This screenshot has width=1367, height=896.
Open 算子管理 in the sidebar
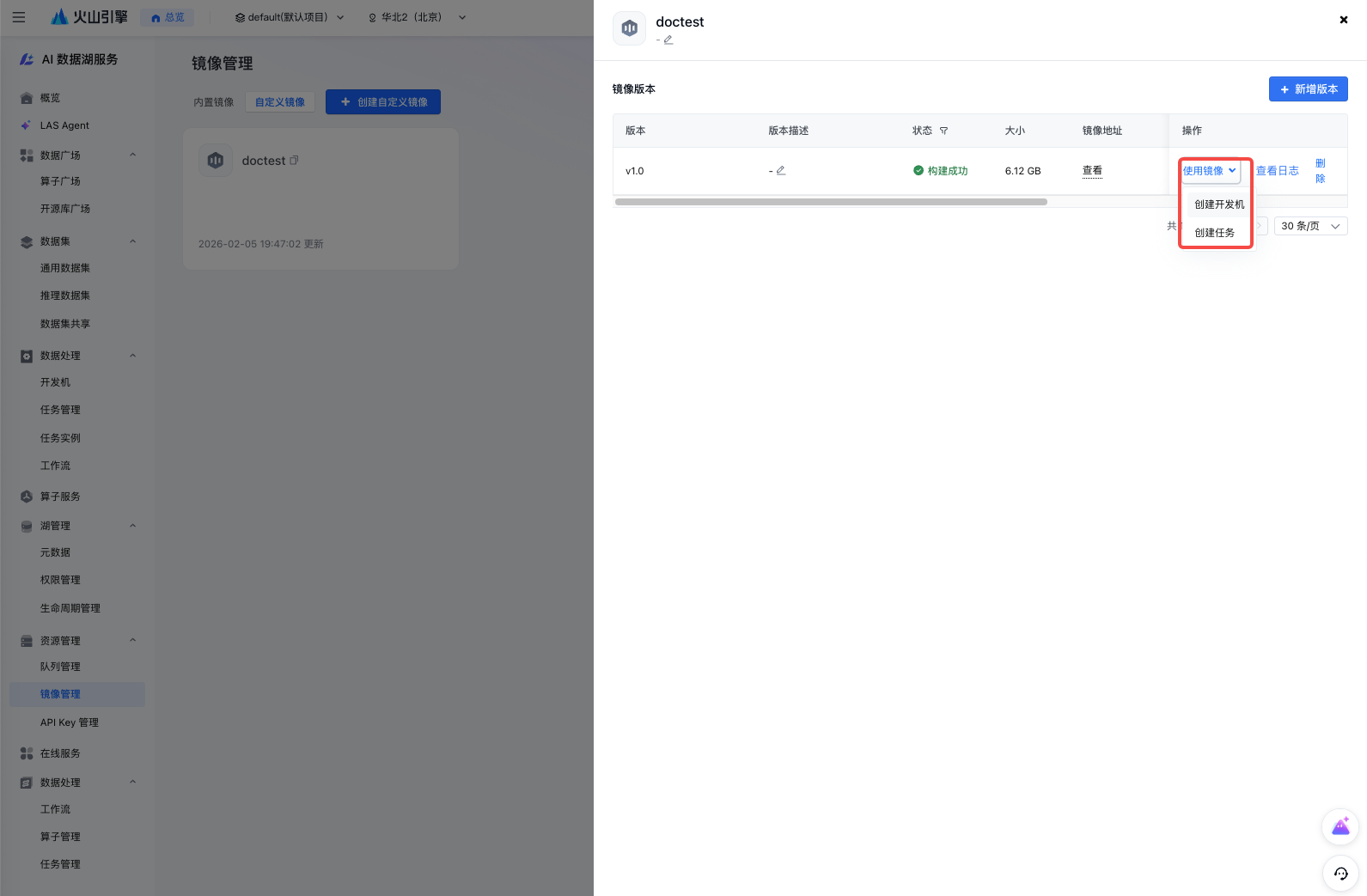pos(60,837)
